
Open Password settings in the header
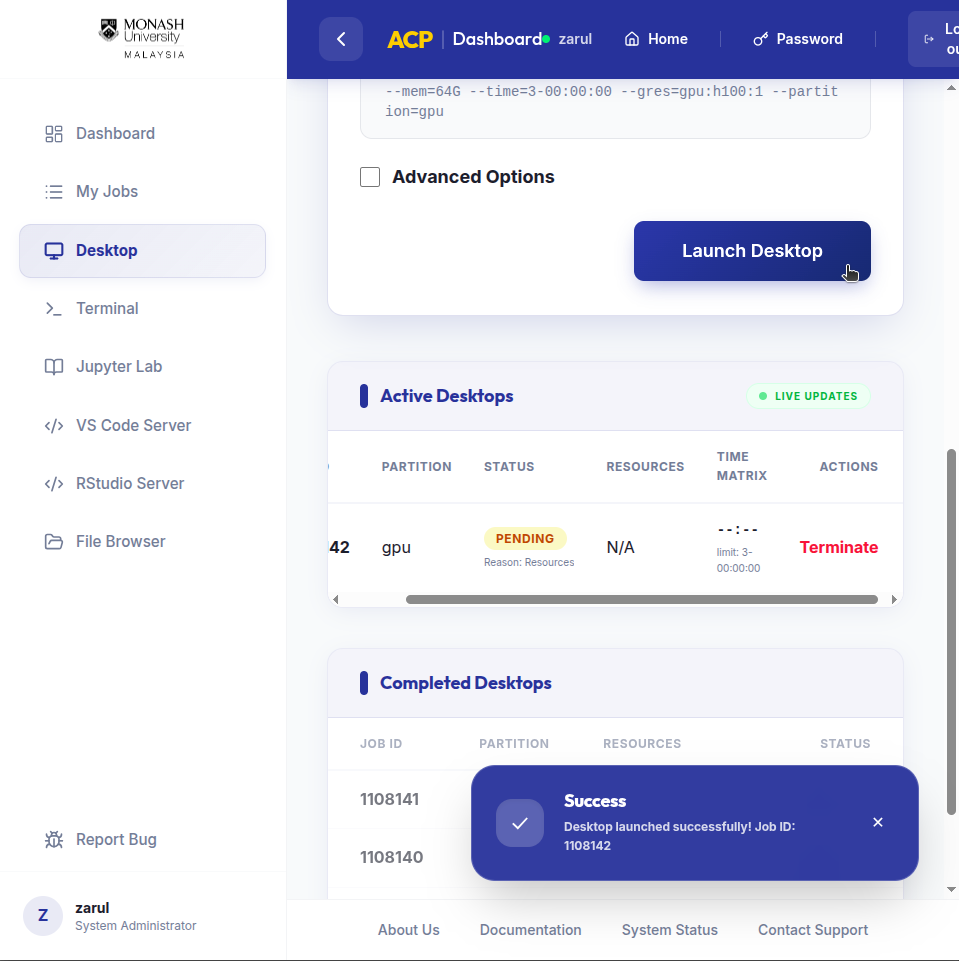pyautogui.click(x=797, y=39)
